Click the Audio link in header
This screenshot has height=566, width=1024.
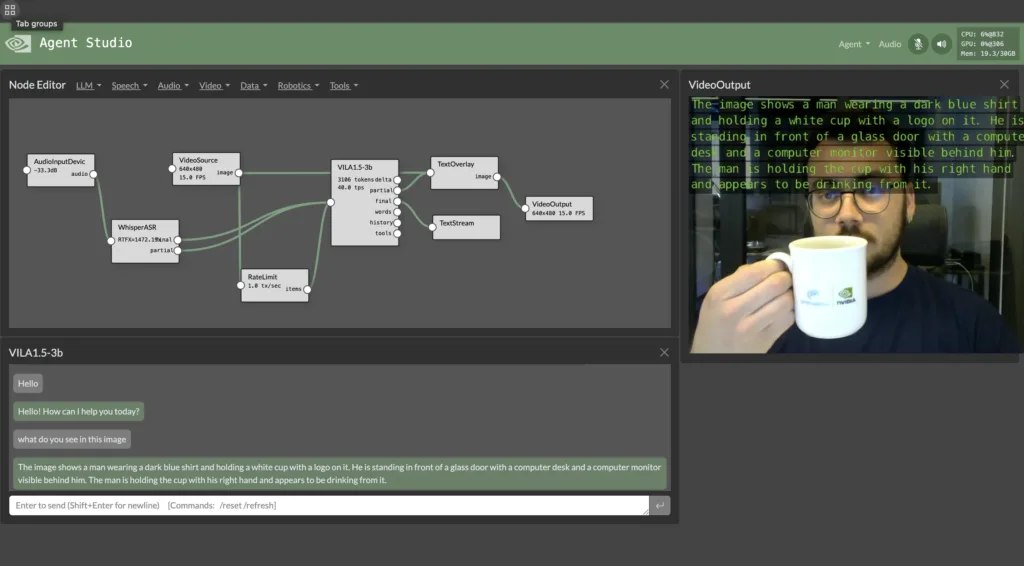tap(890, 44)
